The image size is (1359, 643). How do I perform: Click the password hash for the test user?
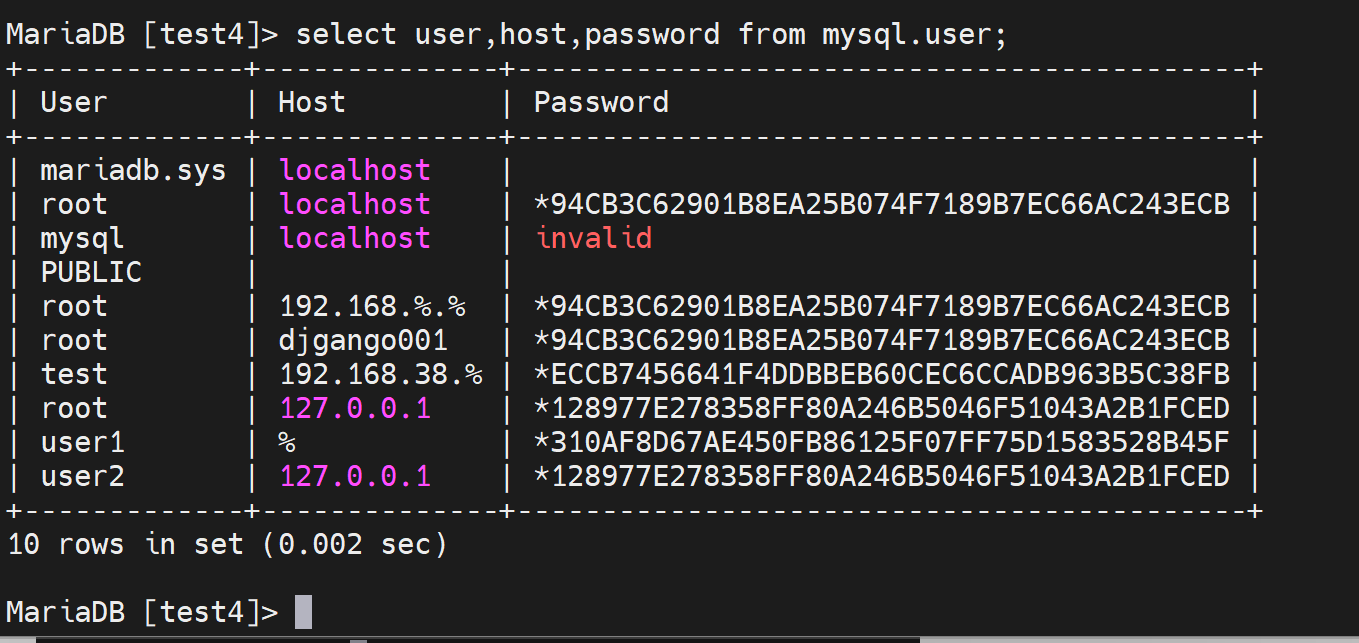[882, 374]
